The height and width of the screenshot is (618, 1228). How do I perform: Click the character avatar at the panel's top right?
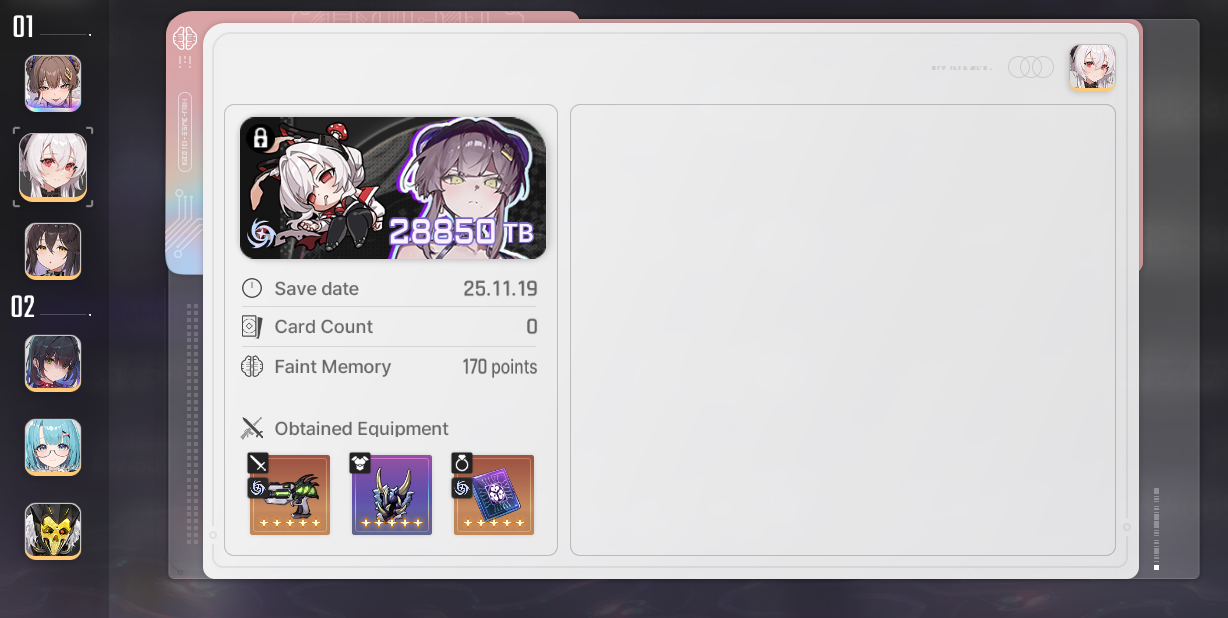1092,67
